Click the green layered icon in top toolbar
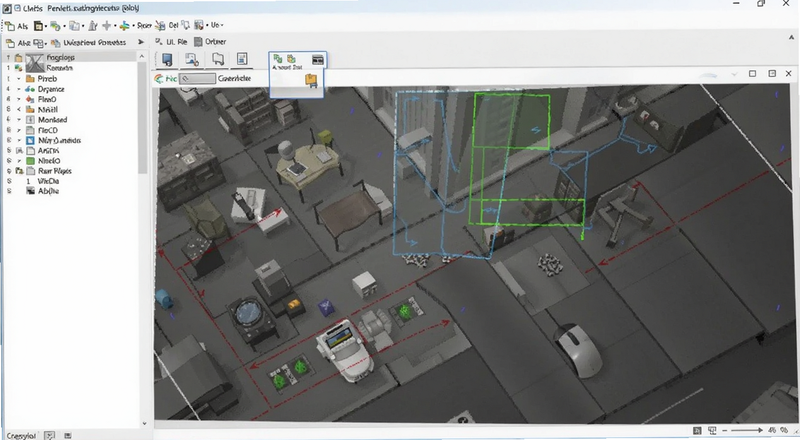 tap(55, 26)
